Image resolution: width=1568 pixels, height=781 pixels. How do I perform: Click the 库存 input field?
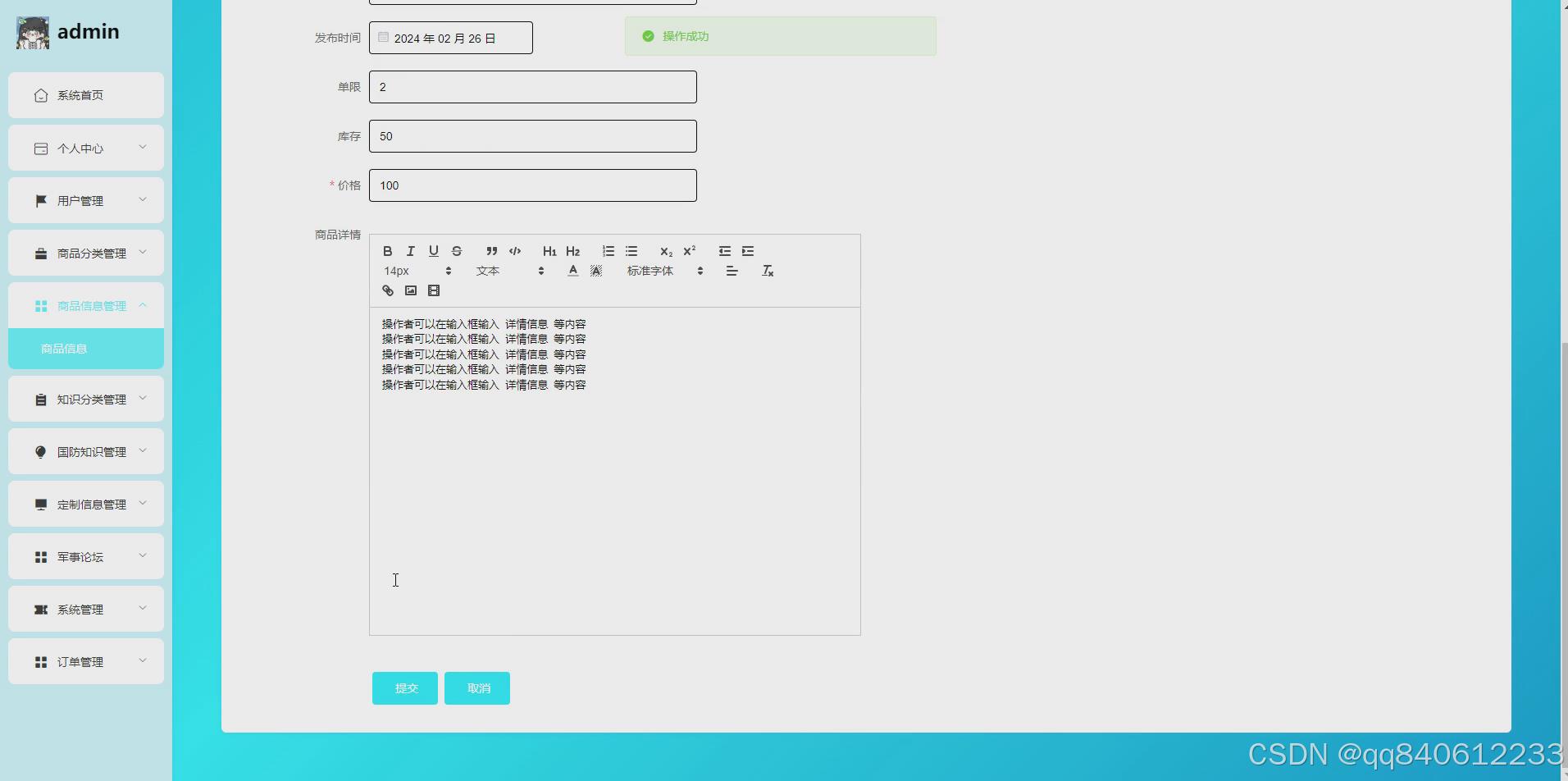[x=533, y=136]
